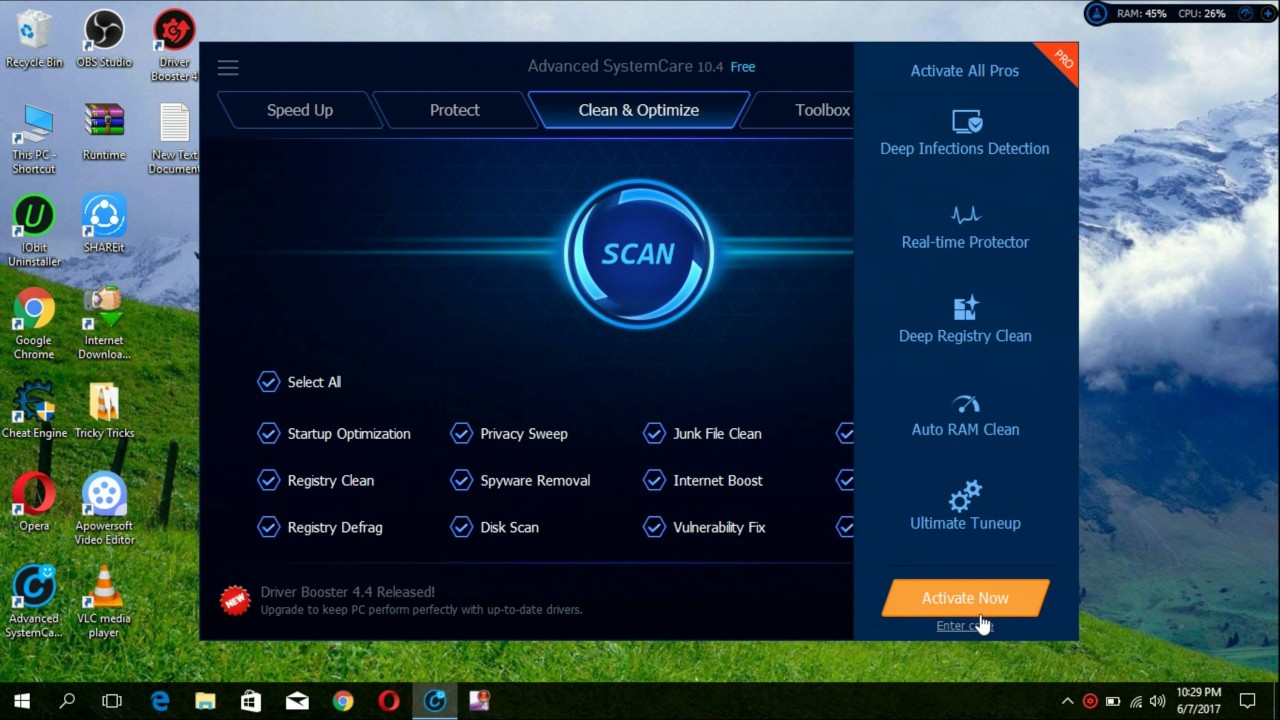The width and height of the screenshot is (1280, 720).
Task: Open File Explorer from taskbar
Action: point(205,701)
